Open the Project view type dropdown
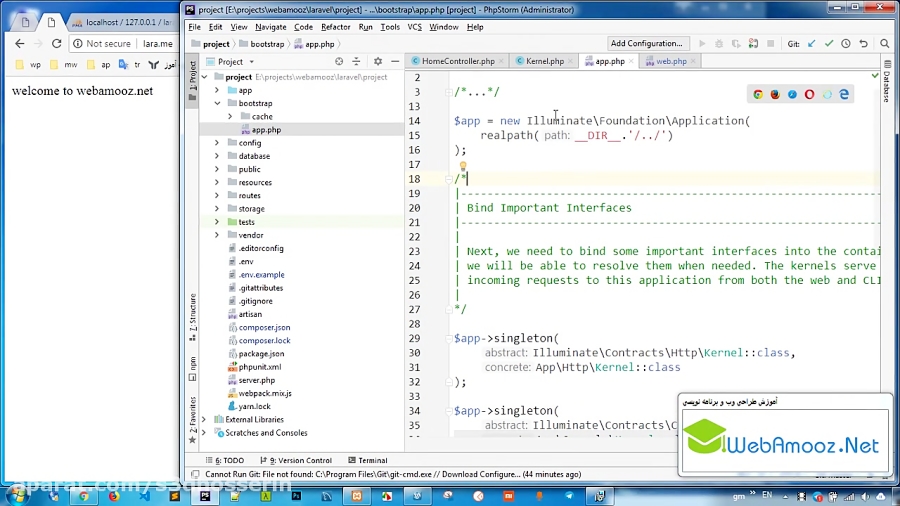Viewport: 900px width, 506px height. (x=230, y=62)
